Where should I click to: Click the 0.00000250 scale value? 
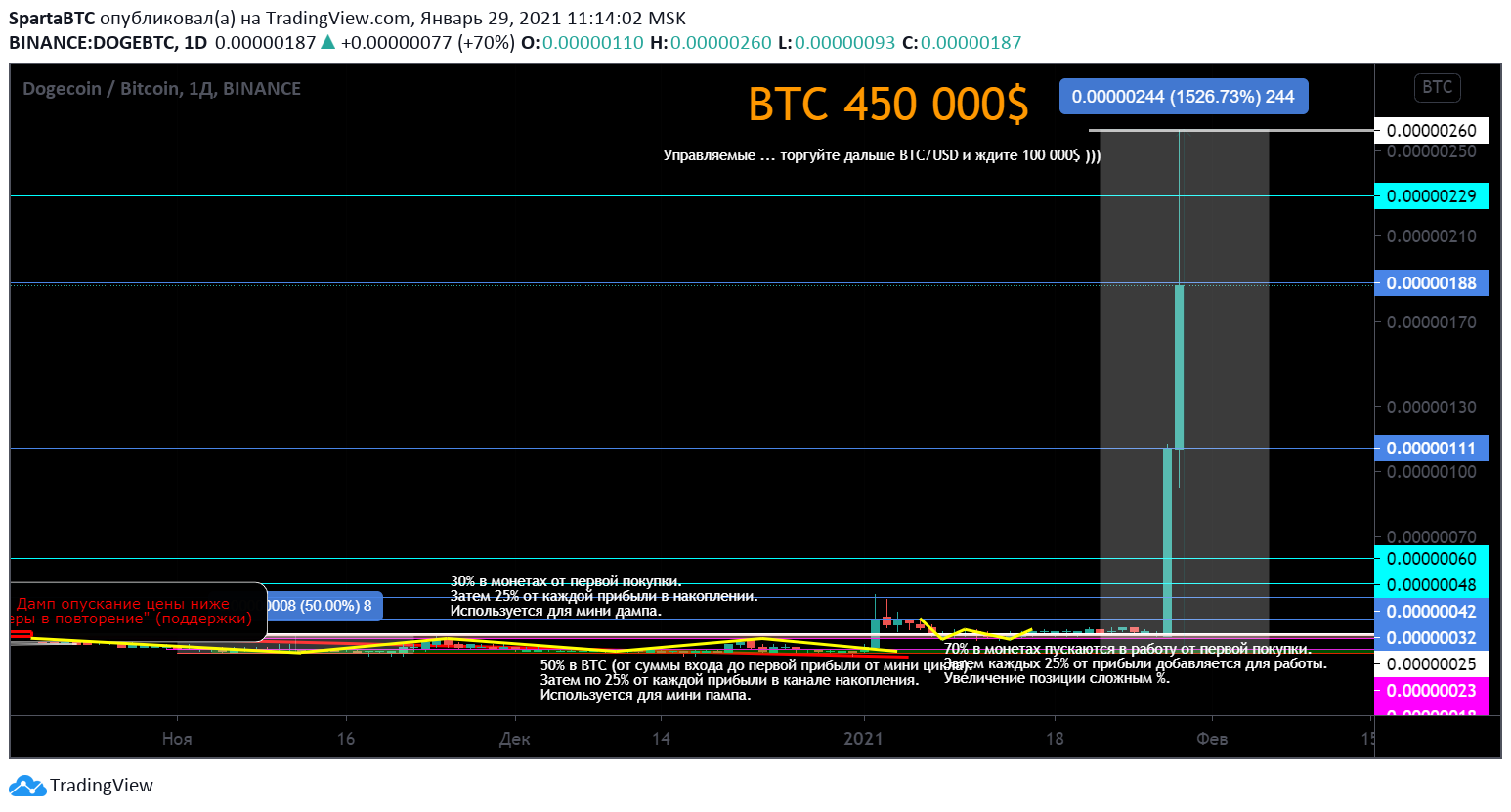pyautogui.click(x=1432, y=152)
